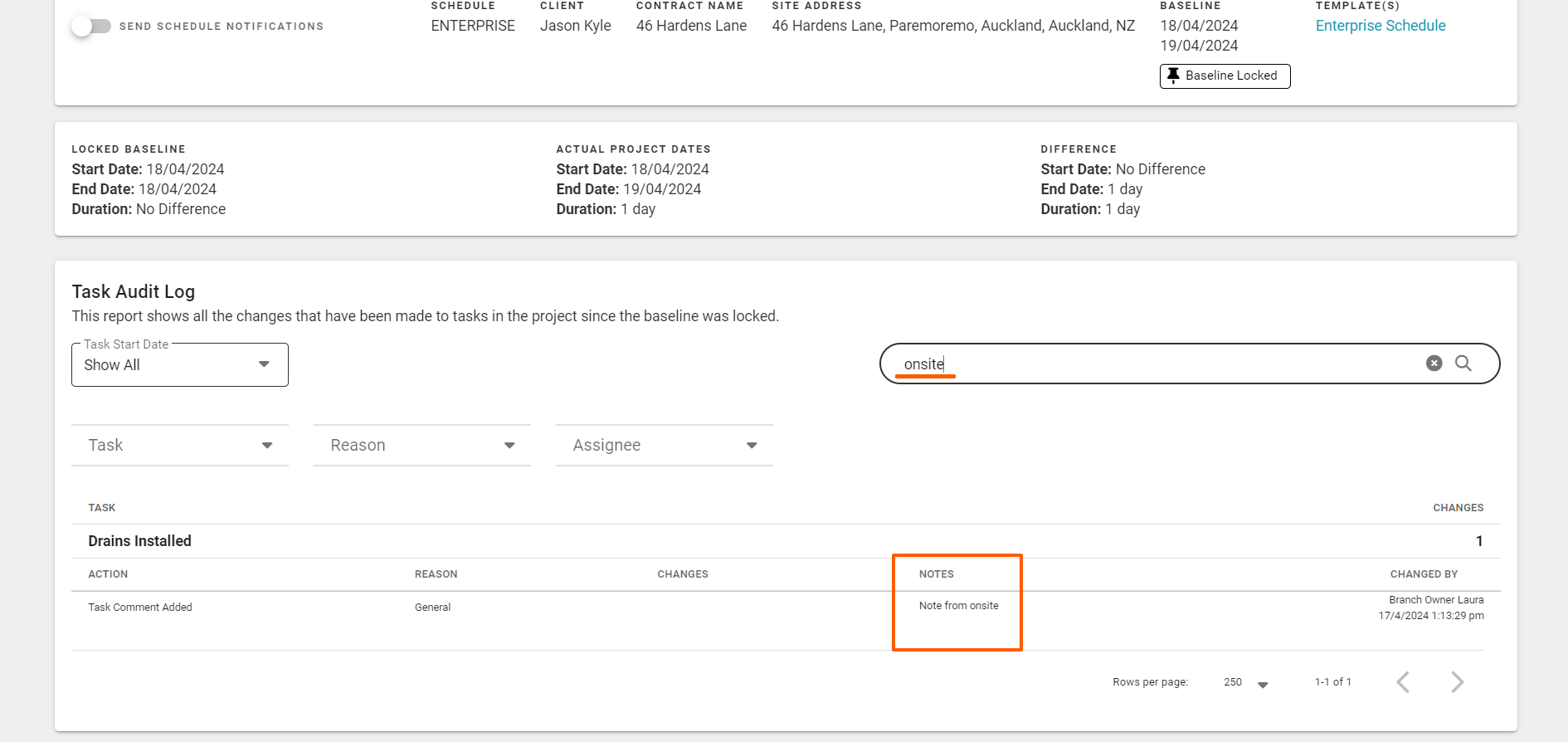
Task: Expand the Assignee filter dropdown
Action: pos(664,446)
